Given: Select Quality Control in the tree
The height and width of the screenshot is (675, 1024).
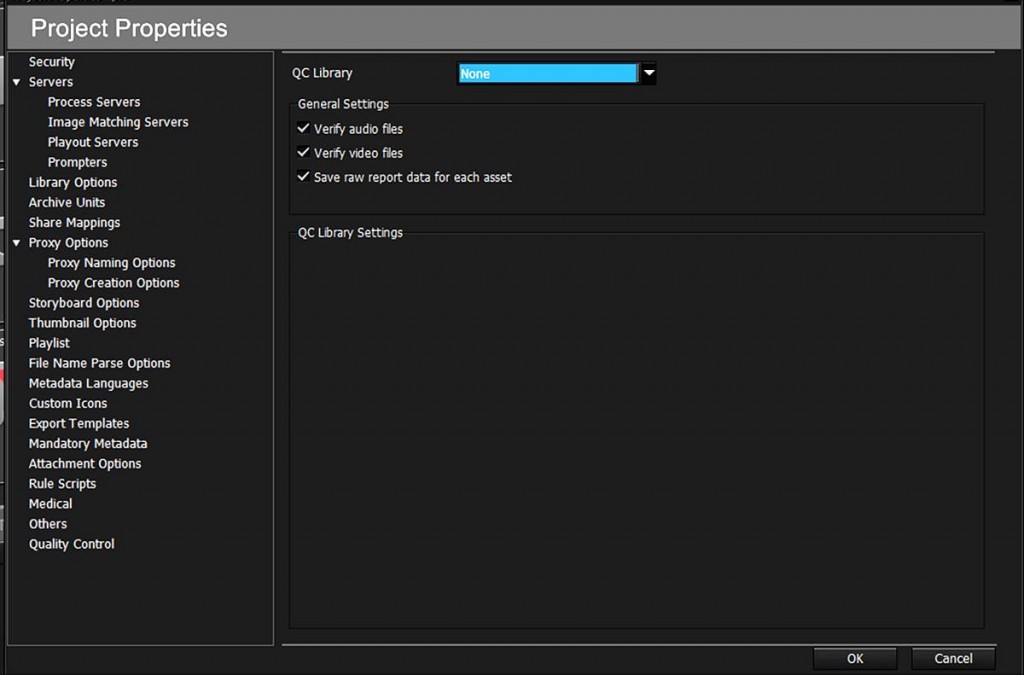Looking at the screenshot, I should pos(71,544).
